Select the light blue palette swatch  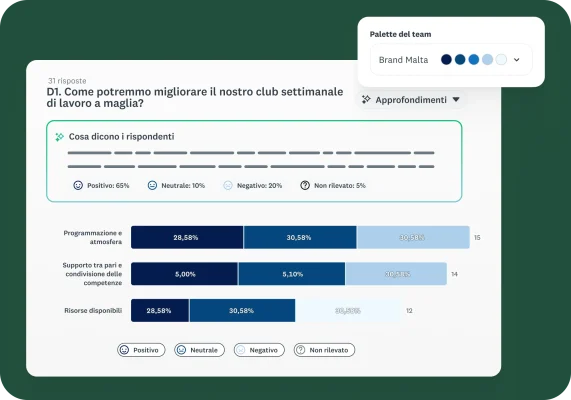click(x=487, y=59)
